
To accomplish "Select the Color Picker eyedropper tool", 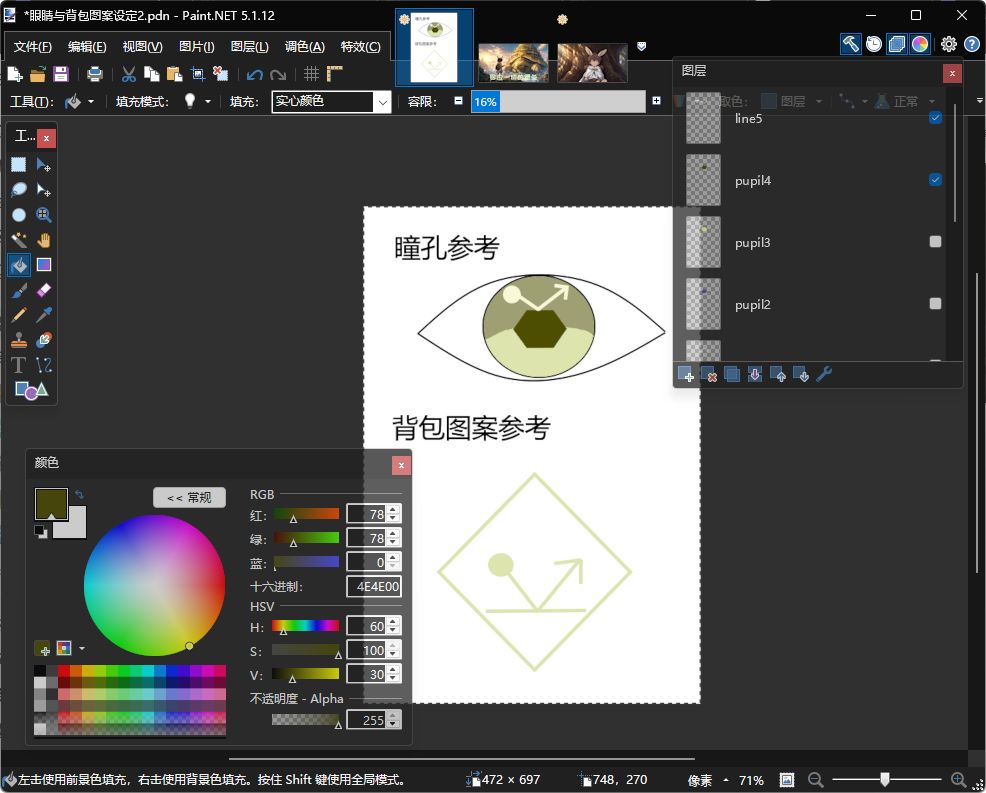I will 43,314.
